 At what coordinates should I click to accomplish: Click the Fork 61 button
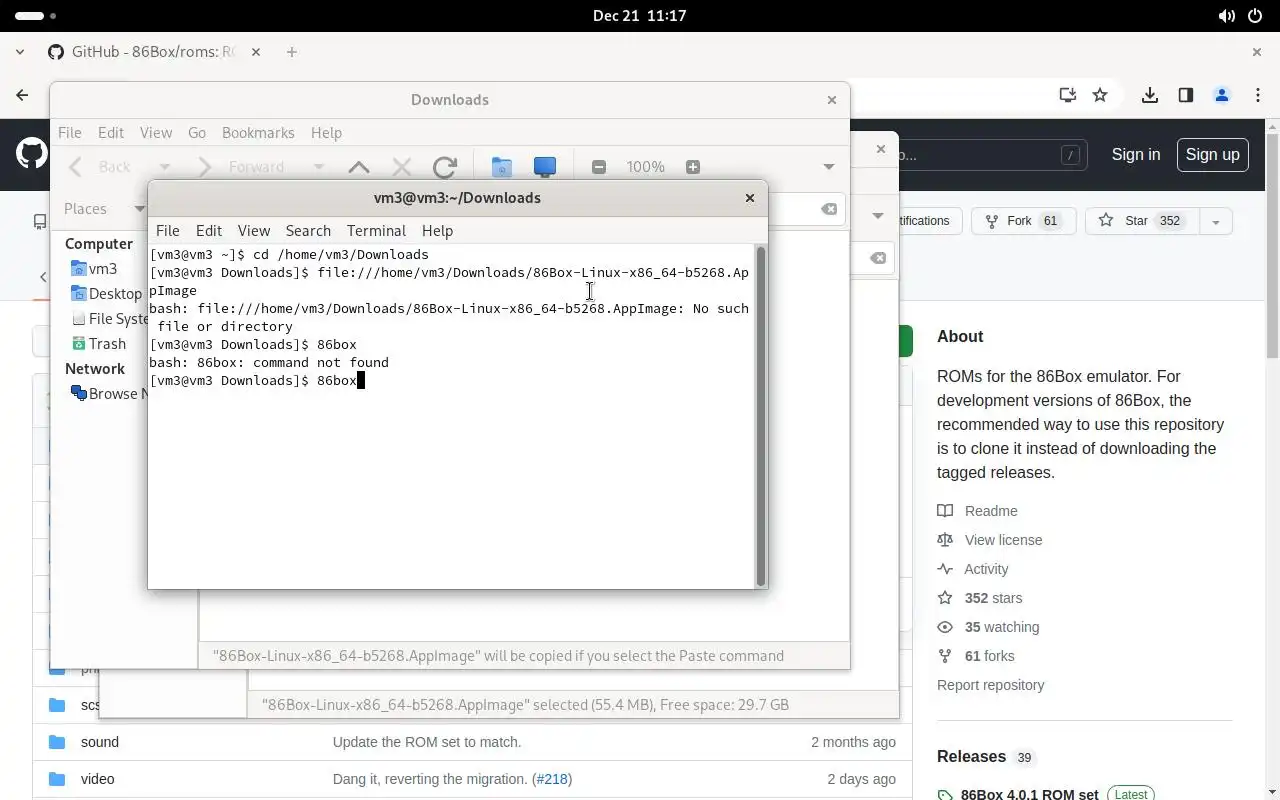tap(1023, 221)
